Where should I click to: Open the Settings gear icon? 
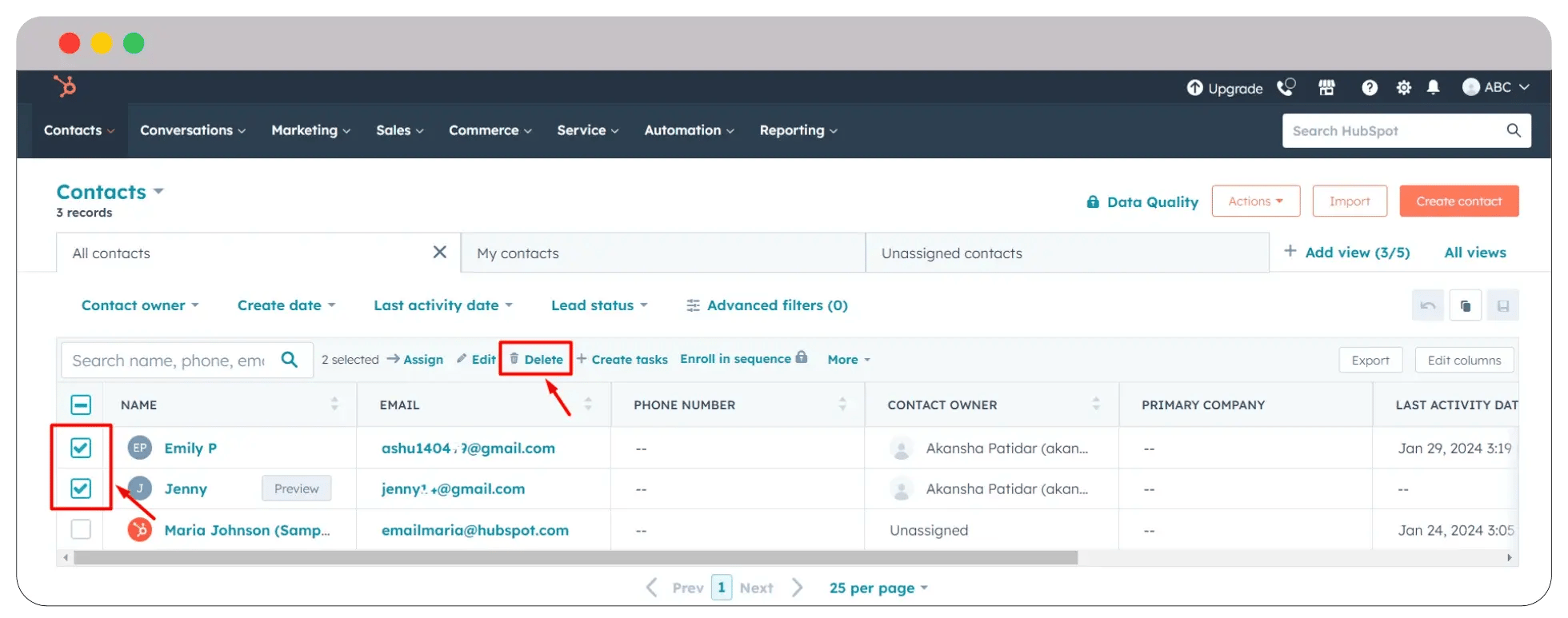click(x=1403, y=88)
